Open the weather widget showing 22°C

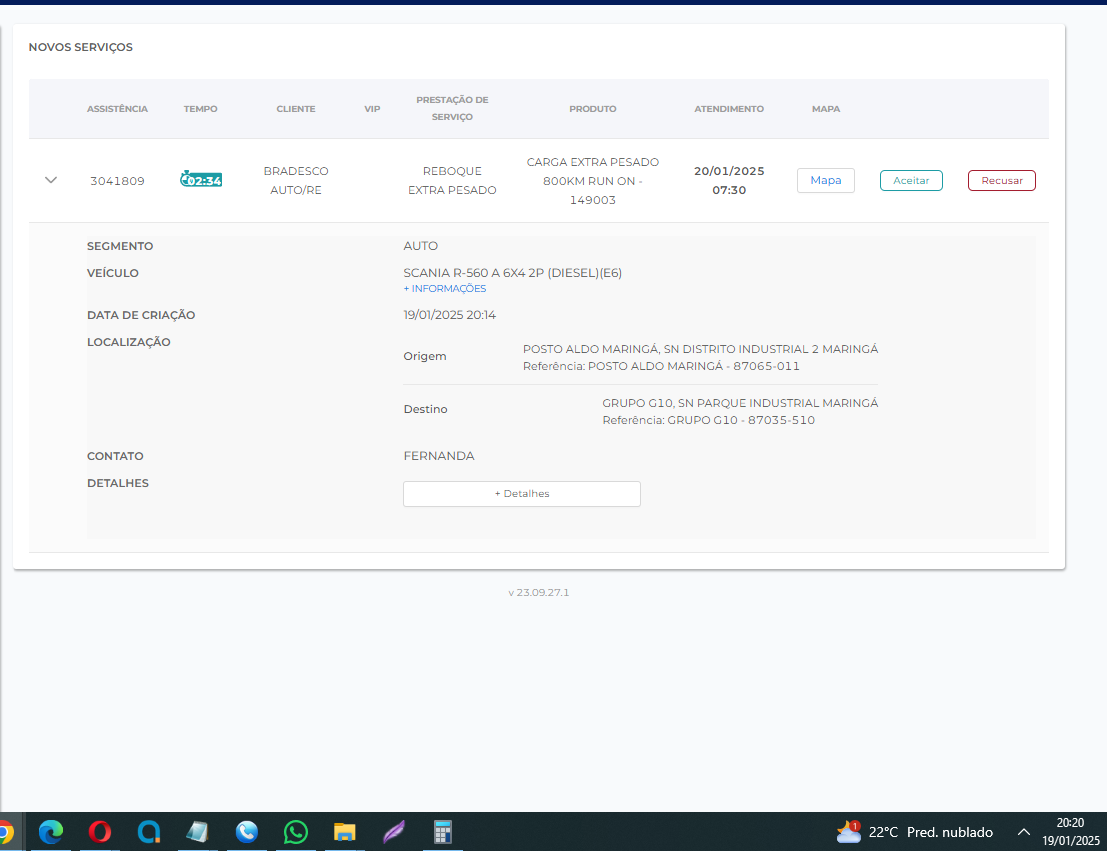coord(915,831)
